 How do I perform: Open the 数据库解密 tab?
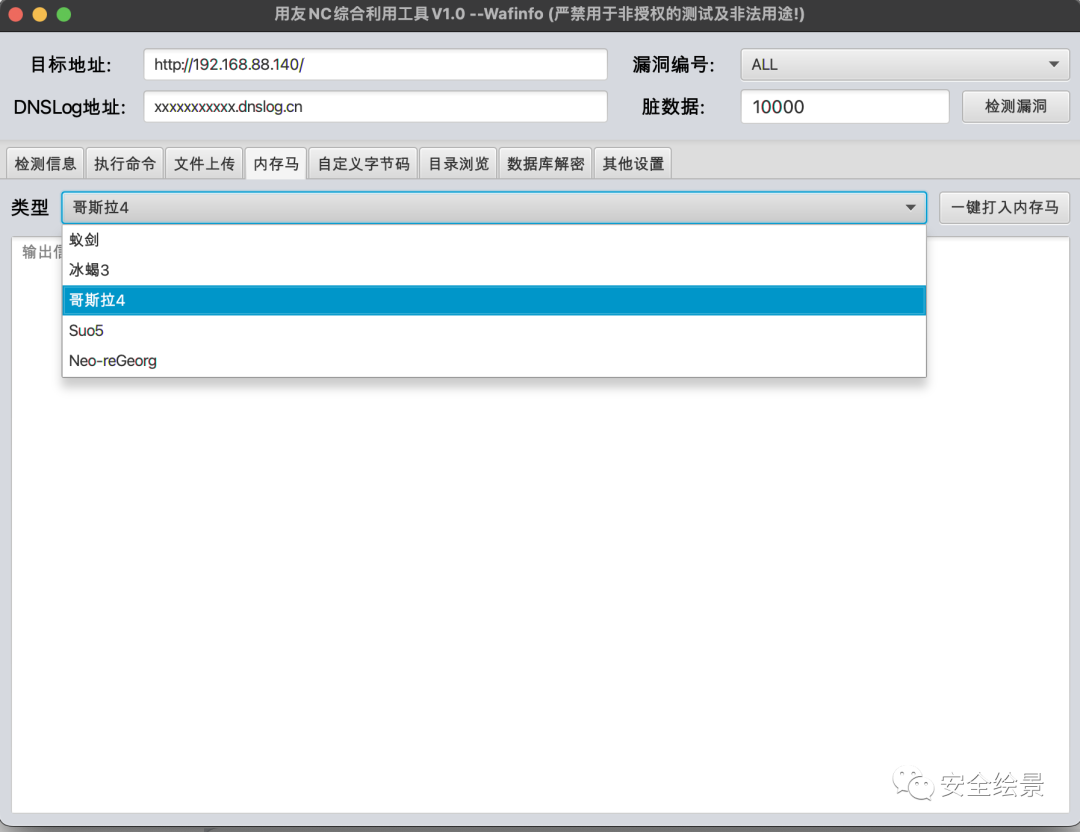click(x=546, y=164)
